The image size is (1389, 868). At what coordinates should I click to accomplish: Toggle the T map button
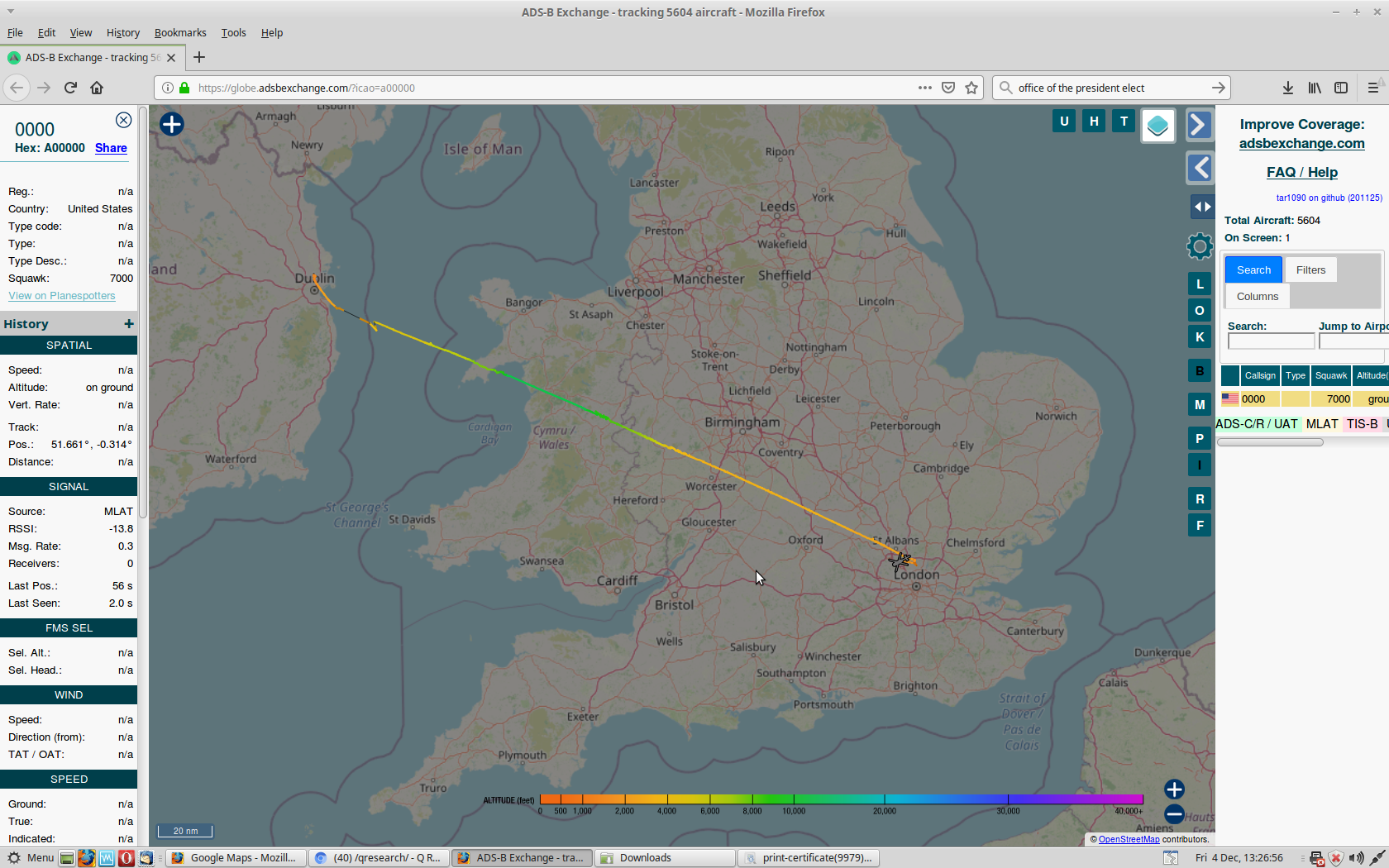pyautogui.click(x=1124, y=121)
